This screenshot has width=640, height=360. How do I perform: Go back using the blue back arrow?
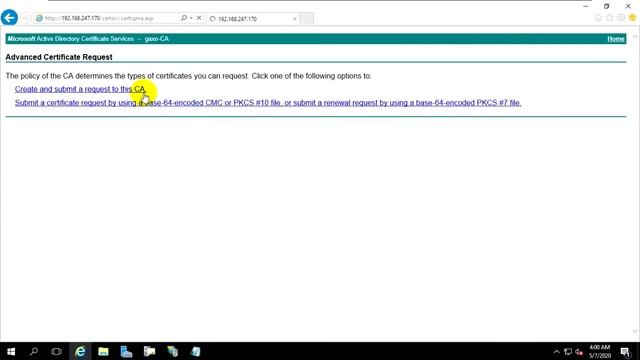(x=9, y=18)
